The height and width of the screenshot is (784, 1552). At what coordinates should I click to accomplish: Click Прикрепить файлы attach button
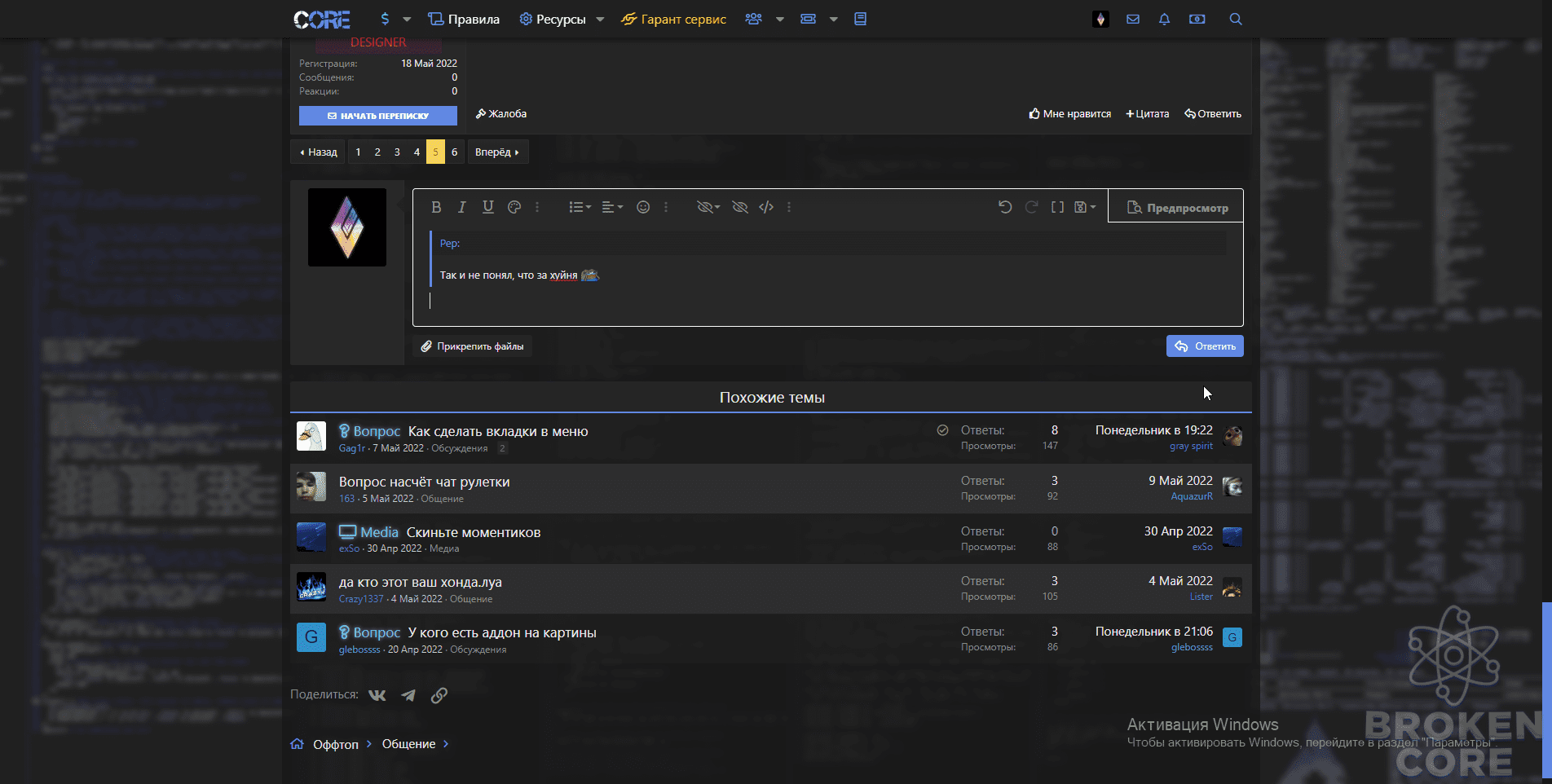[472, 346]
